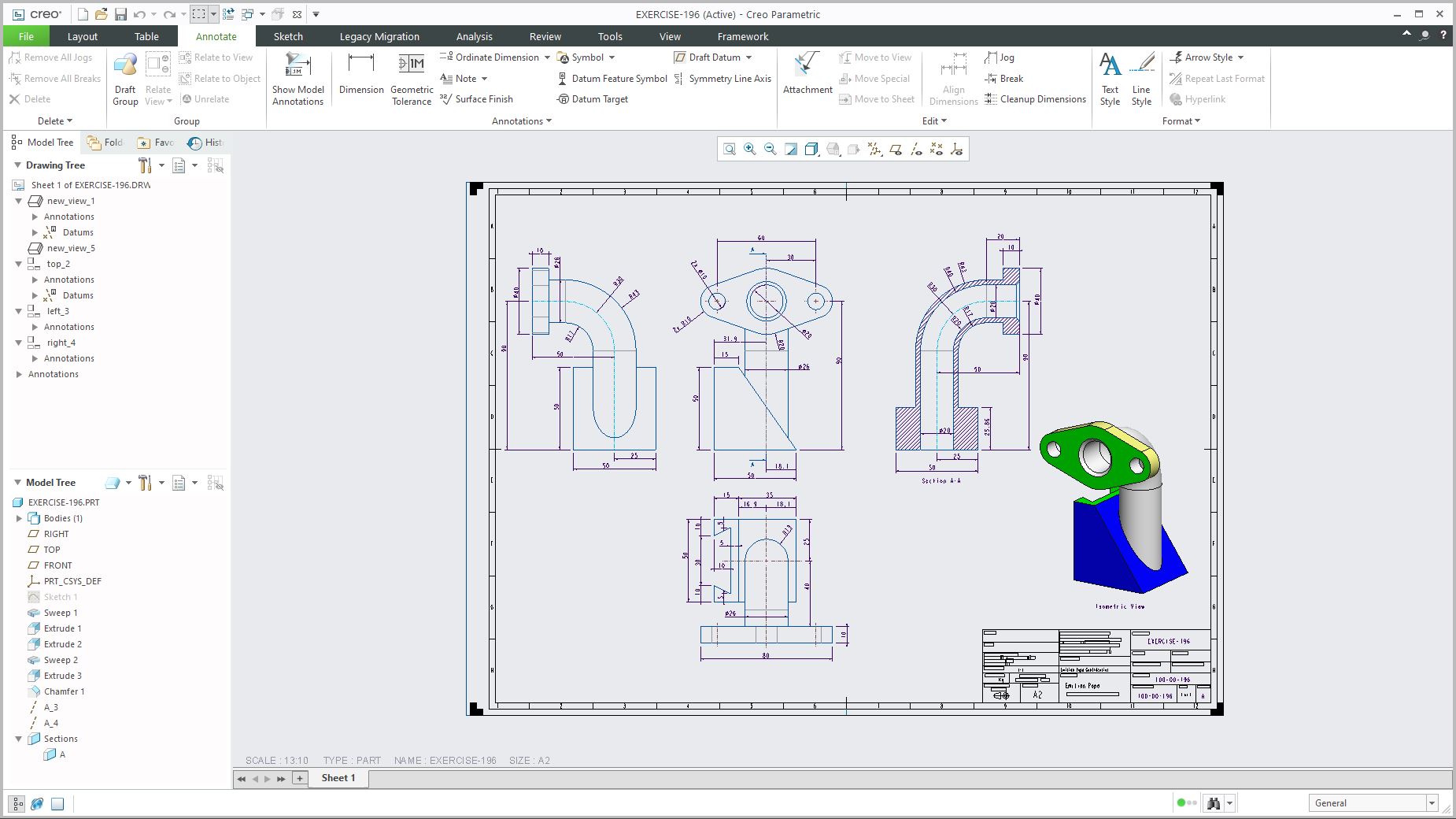Click the Attachment tool icon

pyautogui.click(x=807, y=74)
